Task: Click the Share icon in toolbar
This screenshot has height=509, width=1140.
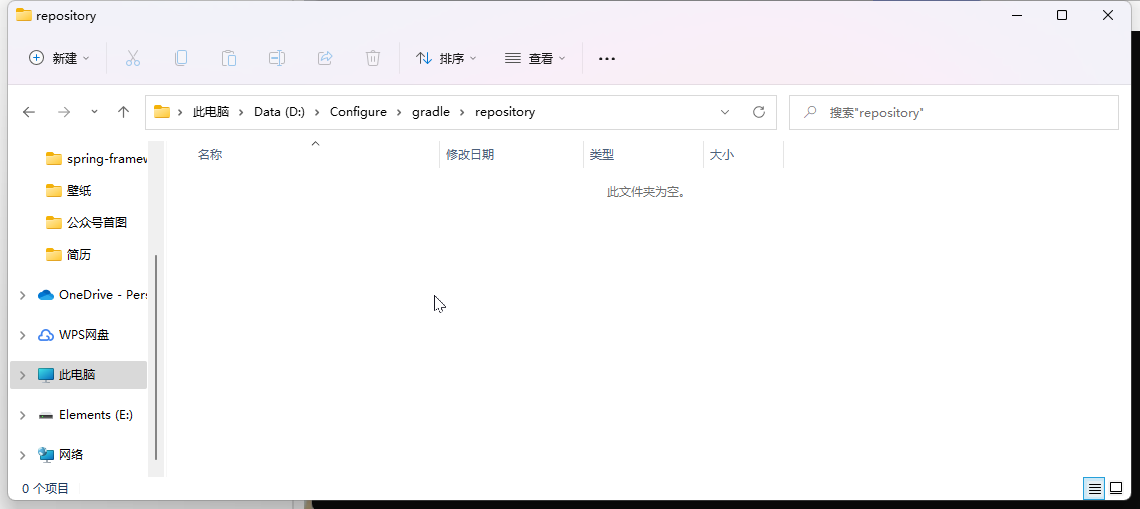Action: point(325,58)
